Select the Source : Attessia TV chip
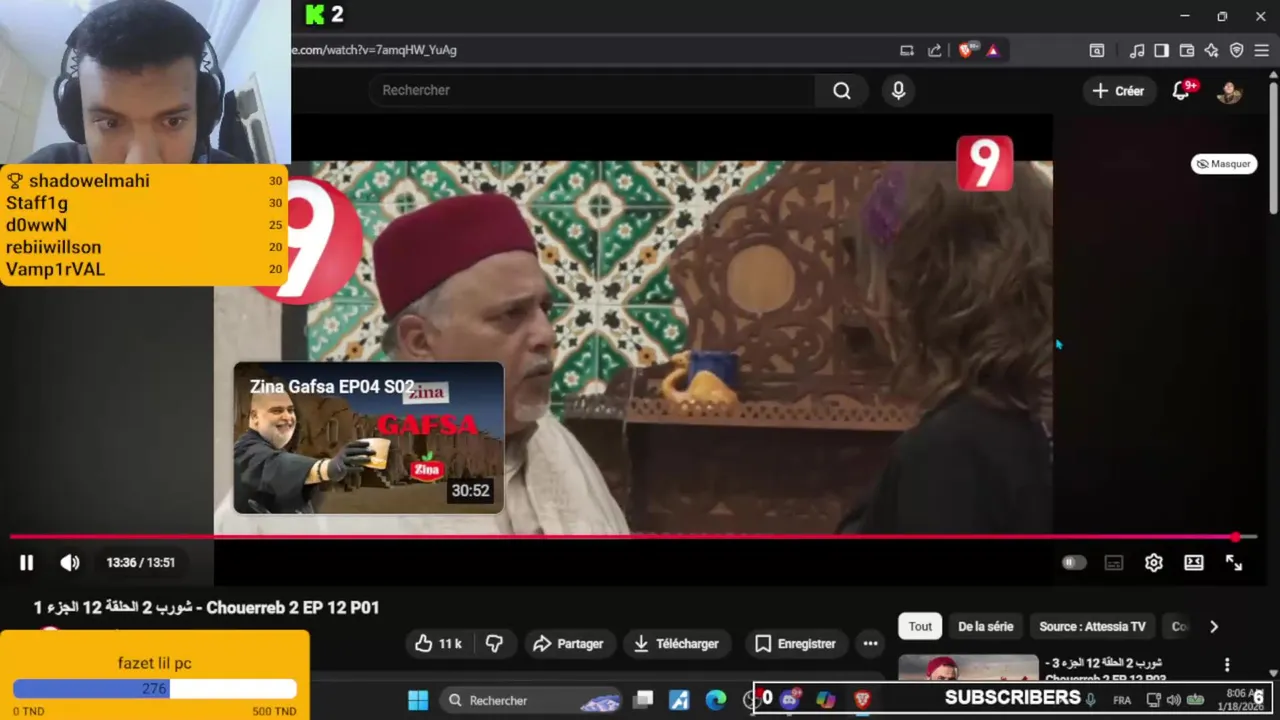This screenshot has height=720, width=1280. [x=1092, y=627]
